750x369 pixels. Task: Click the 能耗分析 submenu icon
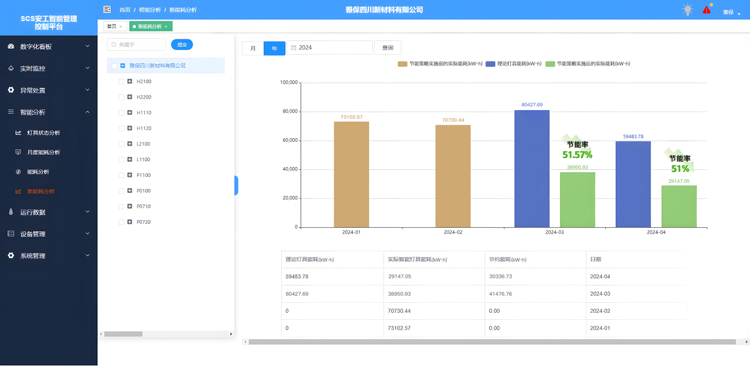pyautogui.click(x=18, y=172)
